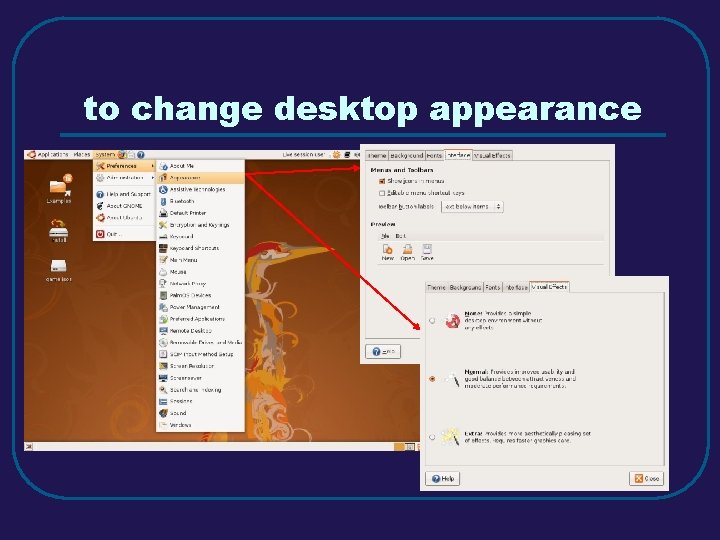Switch to Visual Effects tab in Interface window

point(492,156)
